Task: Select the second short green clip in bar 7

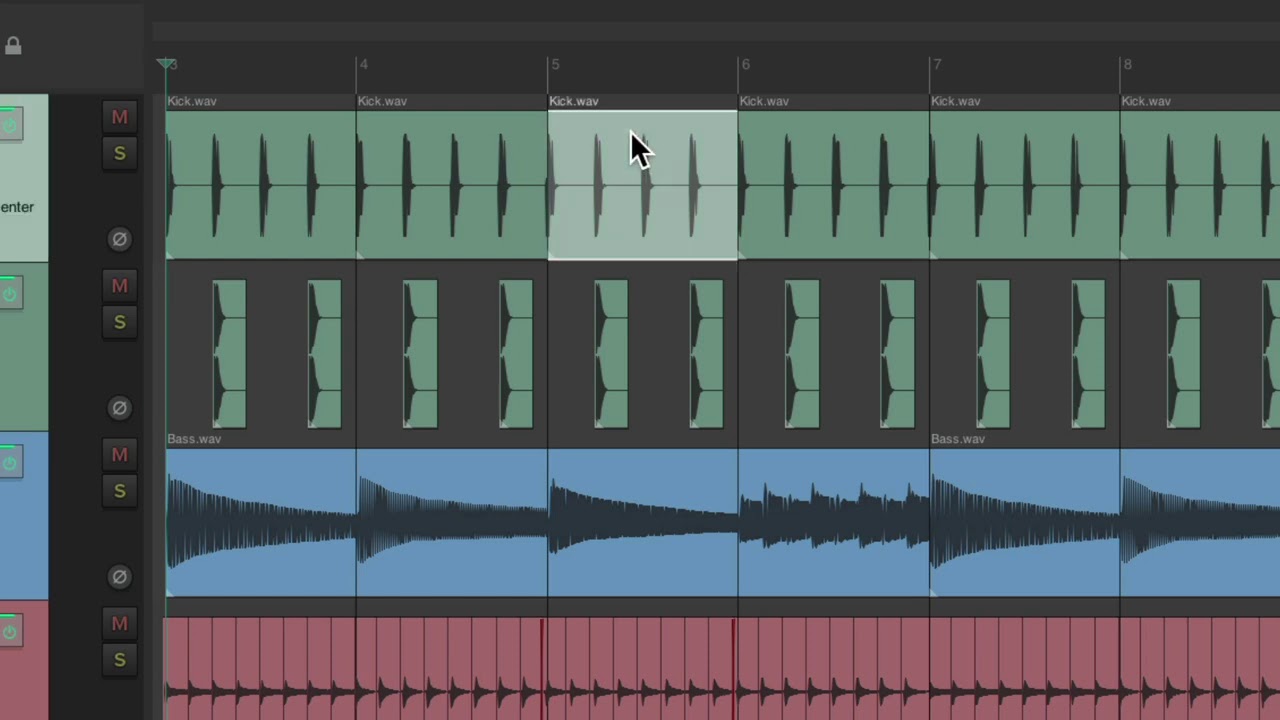Action: pyautogui.click(x=1089, y=354)
